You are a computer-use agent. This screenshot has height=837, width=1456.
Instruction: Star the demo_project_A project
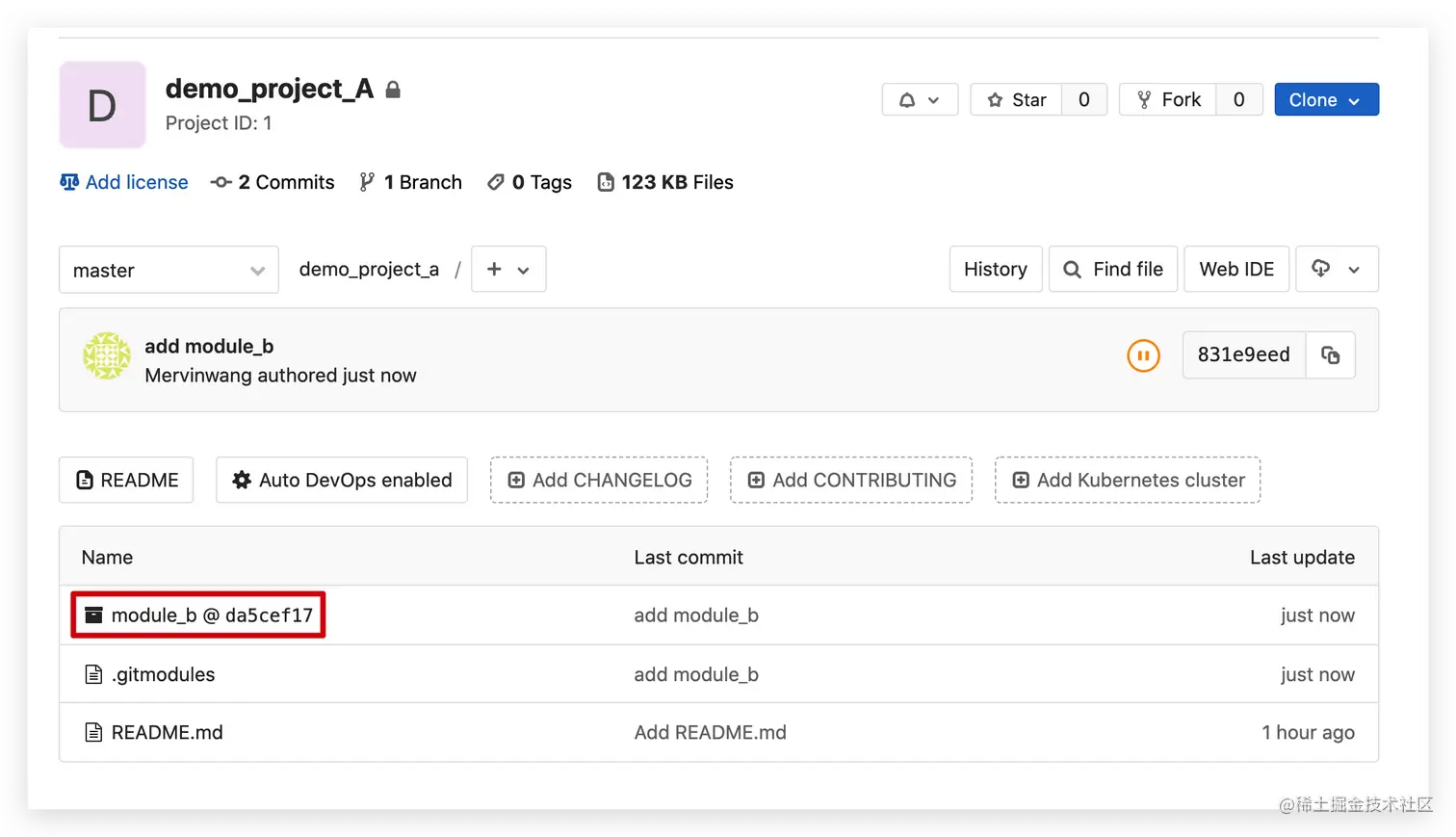(1016, 99)
